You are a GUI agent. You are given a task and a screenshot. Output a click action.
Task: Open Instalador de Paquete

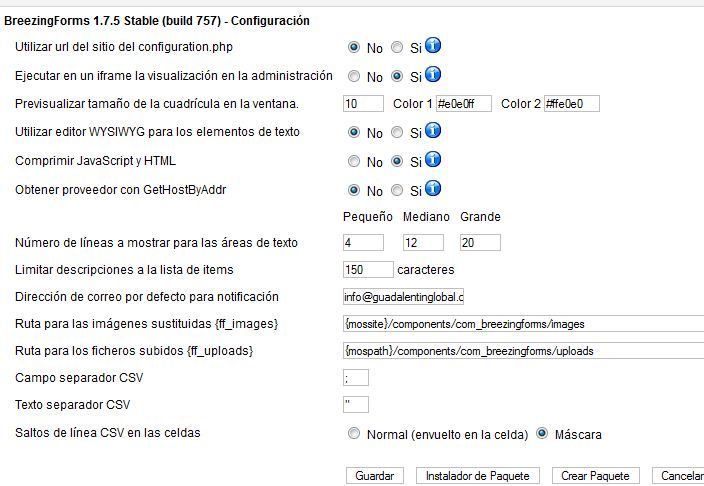[478, 476]
